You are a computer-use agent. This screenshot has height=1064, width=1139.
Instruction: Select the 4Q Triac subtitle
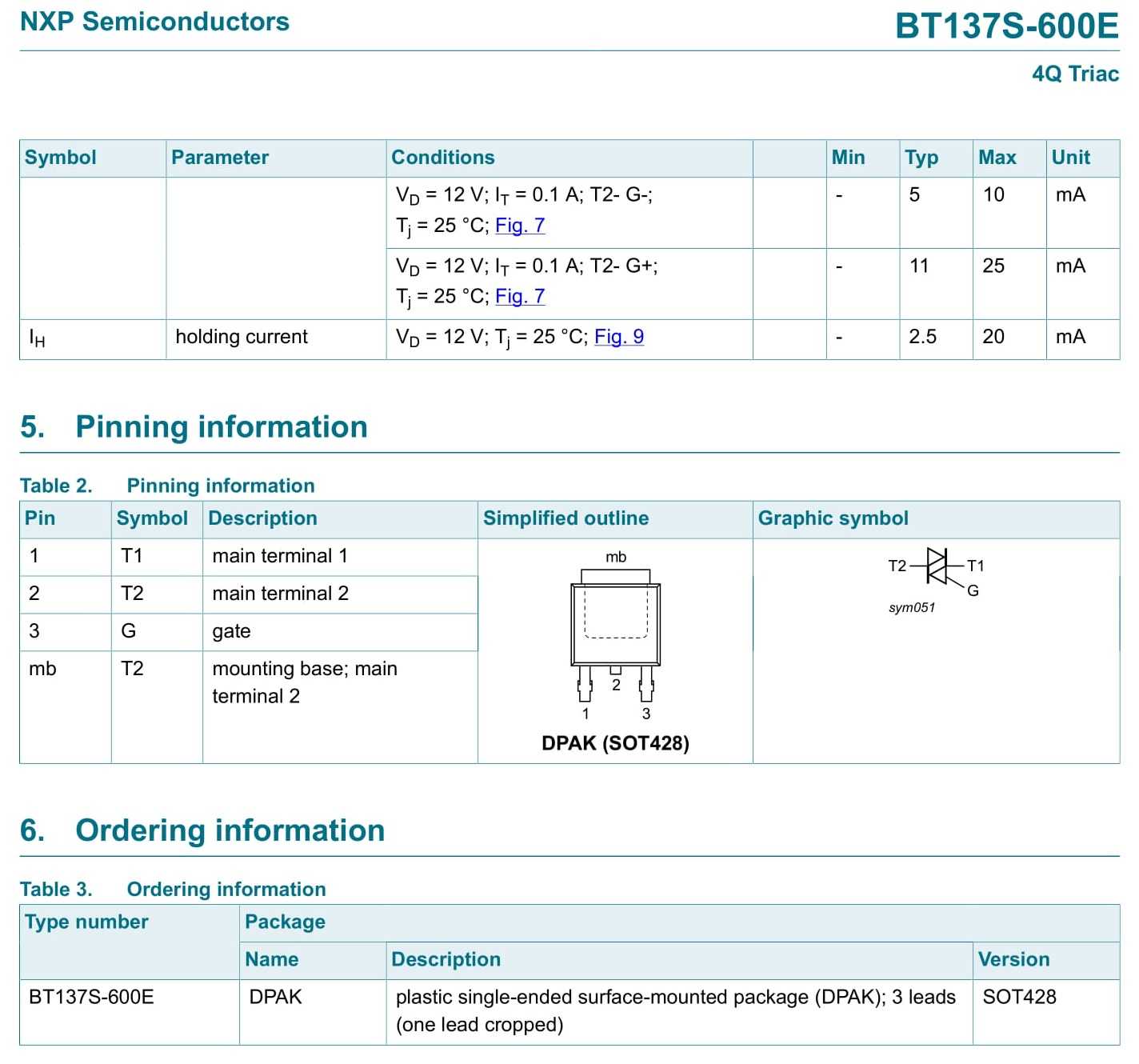(1075, 74)
